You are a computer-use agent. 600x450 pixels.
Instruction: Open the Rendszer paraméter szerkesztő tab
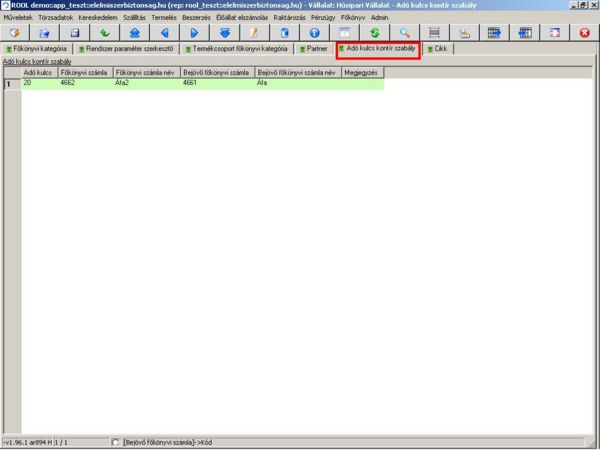pos(127,49)
